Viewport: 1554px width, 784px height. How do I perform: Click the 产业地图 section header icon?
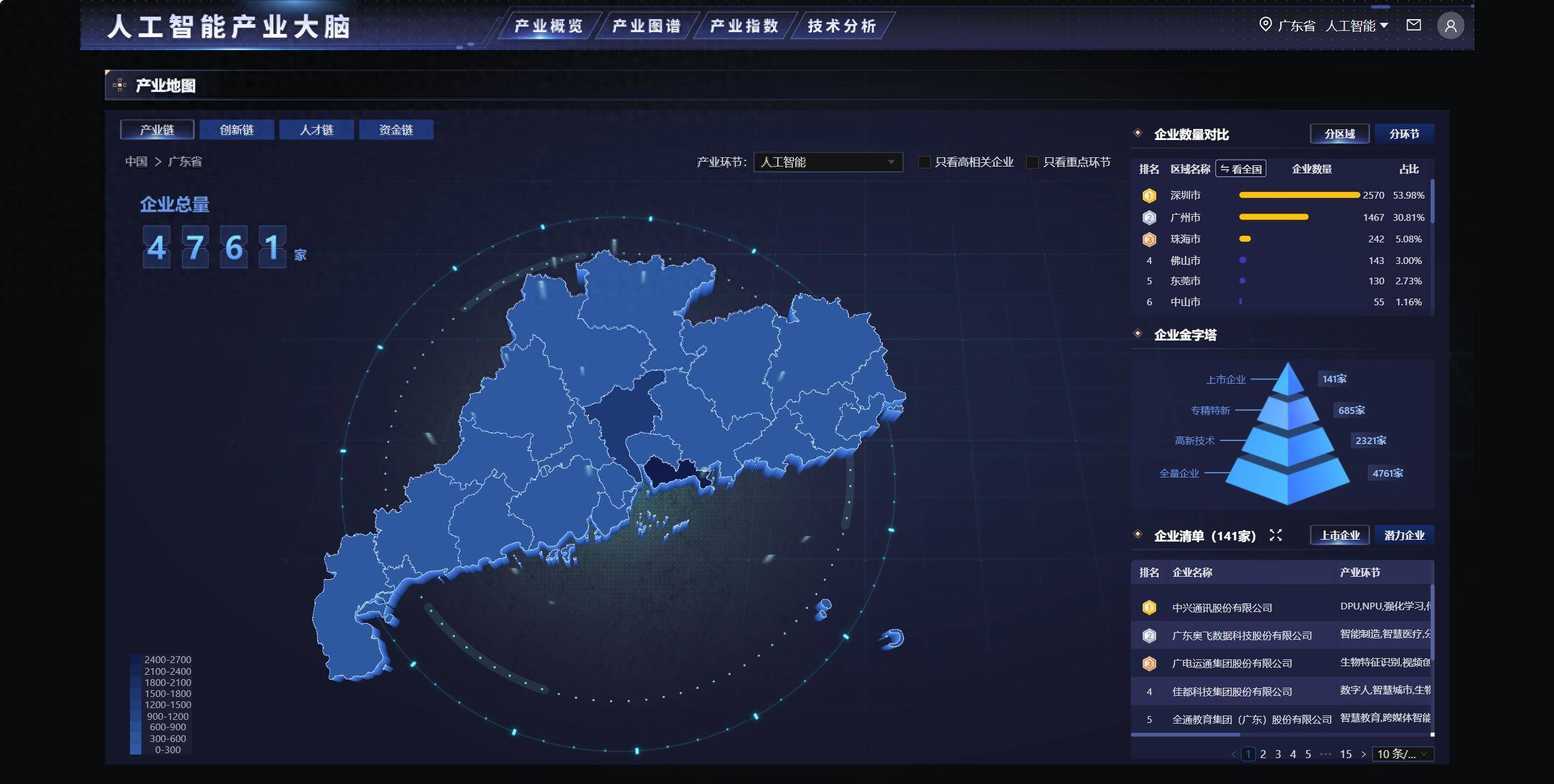pos(120,85)
